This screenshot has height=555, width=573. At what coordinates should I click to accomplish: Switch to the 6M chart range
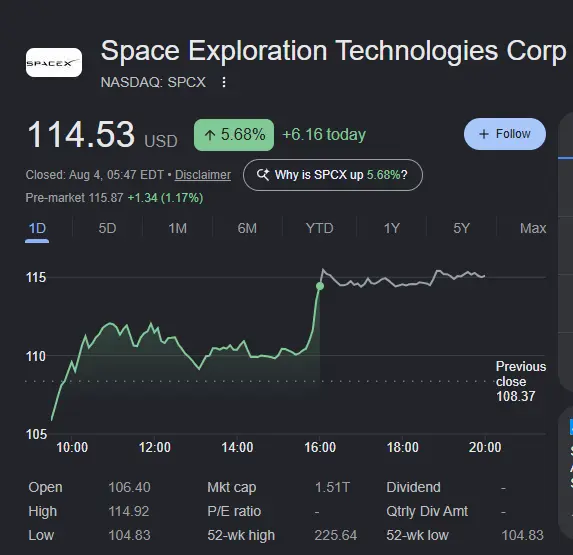247,228
